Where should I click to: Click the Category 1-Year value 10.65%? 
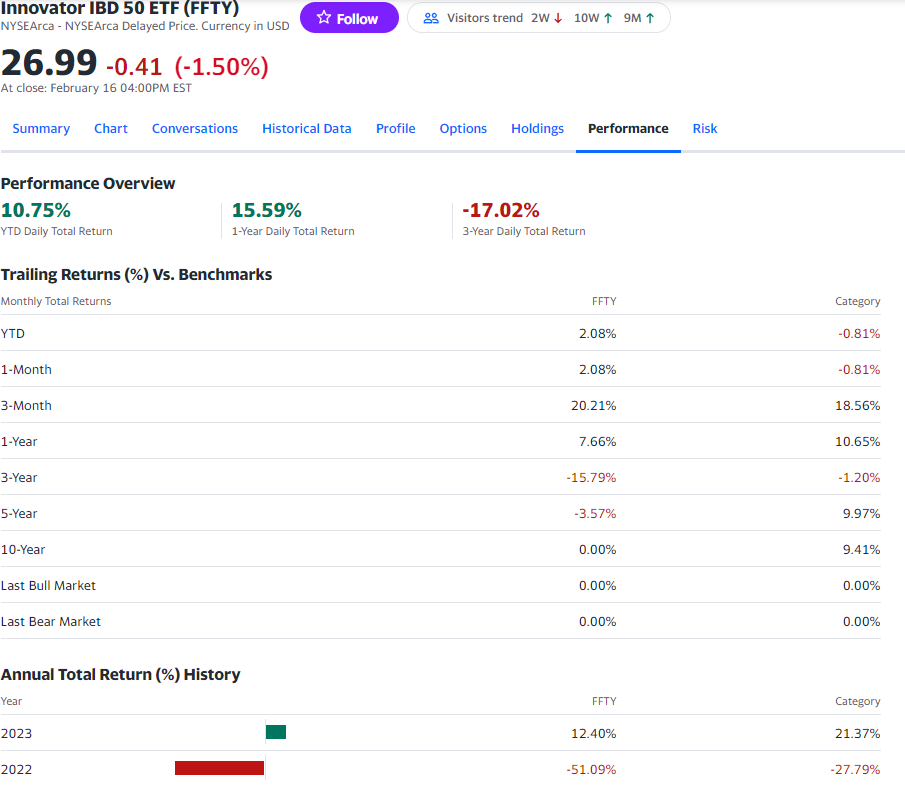pyautogui.click(x=857, y=441)
